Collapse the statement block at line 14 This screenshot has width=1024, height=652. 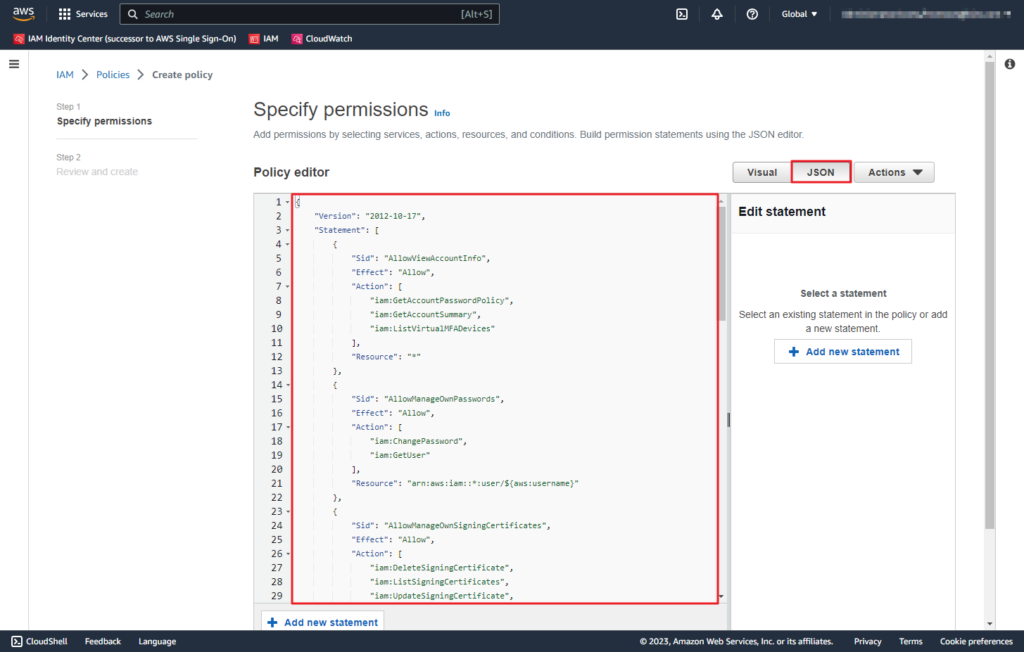point(287,385)
